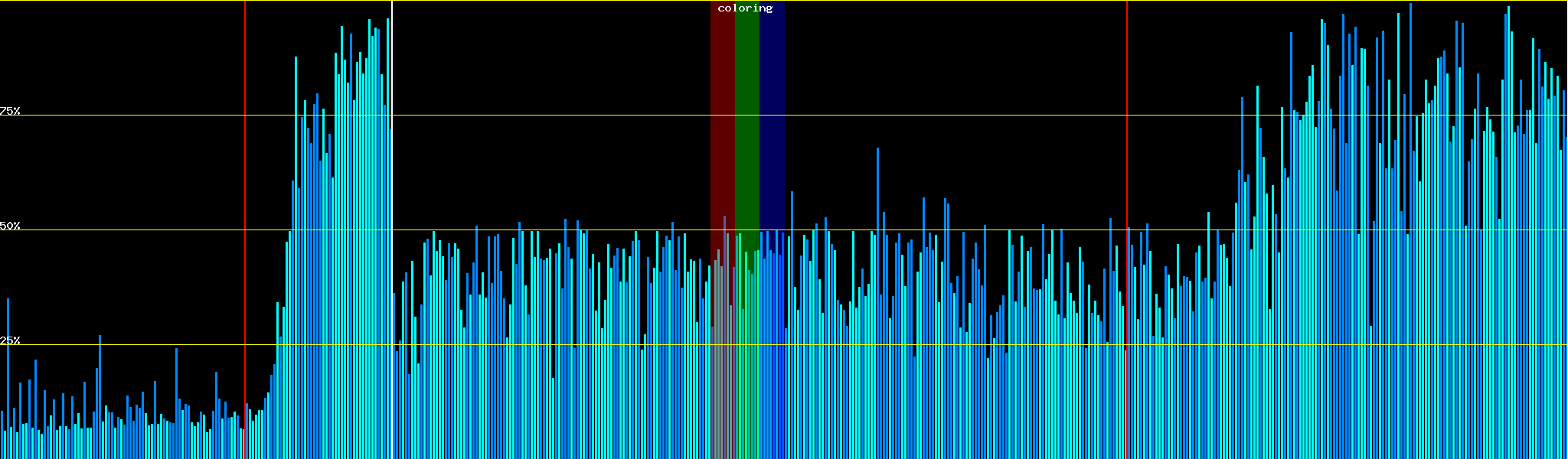Select the dark blue coloring band

click(x=772, y=115)
